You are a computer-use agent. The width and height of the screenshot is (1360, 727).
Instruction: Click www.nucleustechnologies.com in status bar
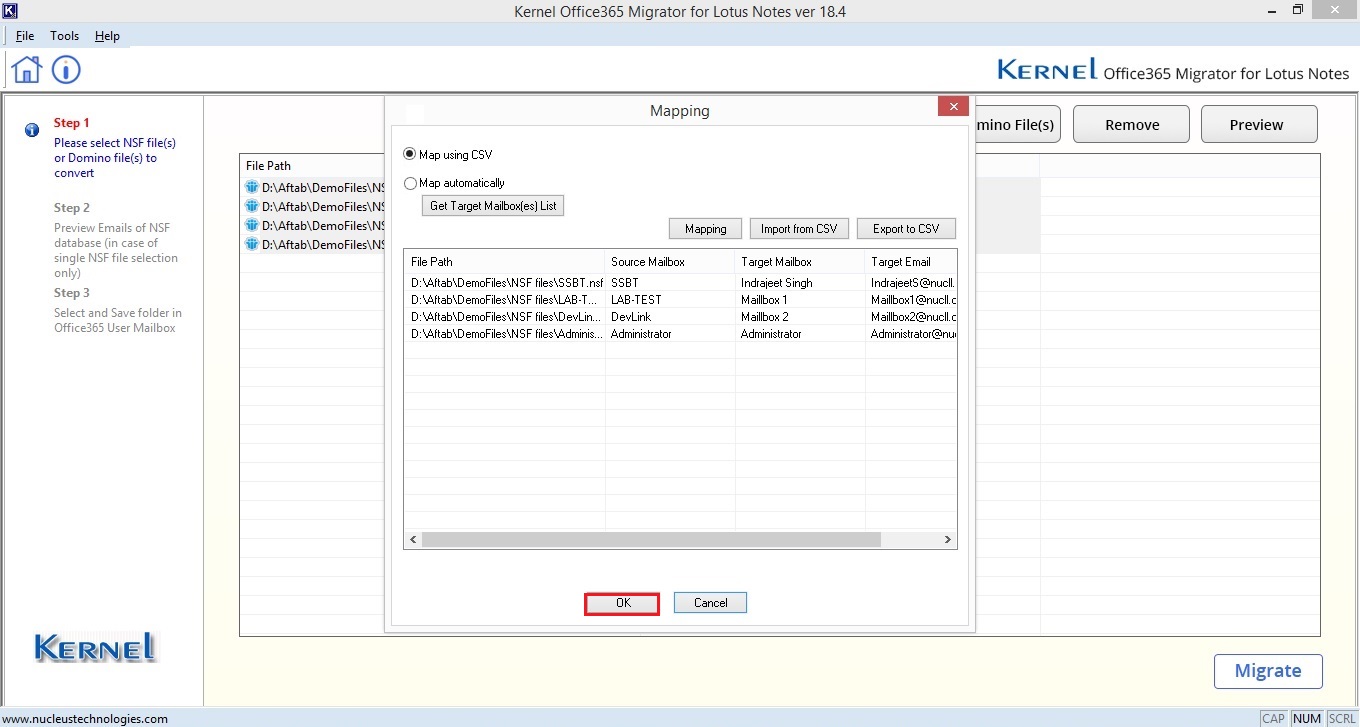tap(85, 718)
